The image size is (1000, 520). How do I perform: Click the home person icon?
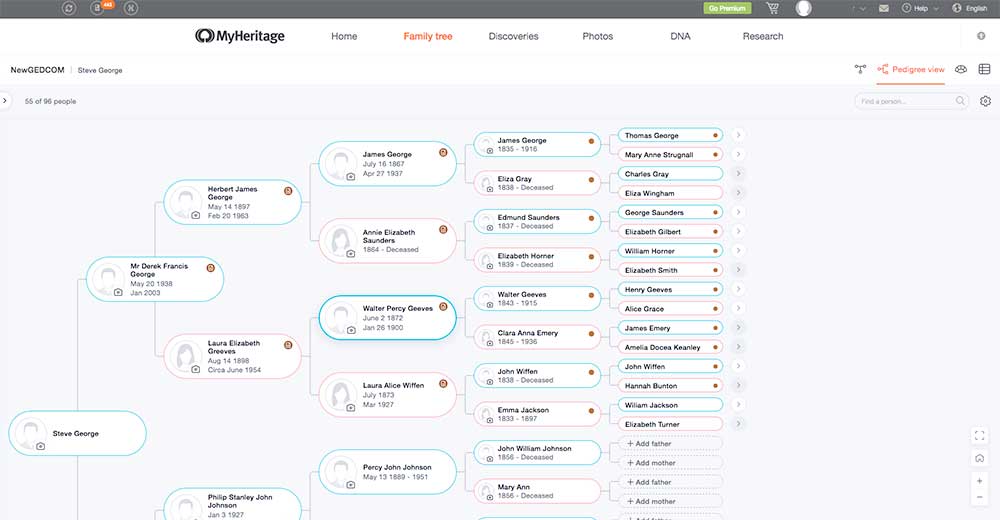coord(980,458)
